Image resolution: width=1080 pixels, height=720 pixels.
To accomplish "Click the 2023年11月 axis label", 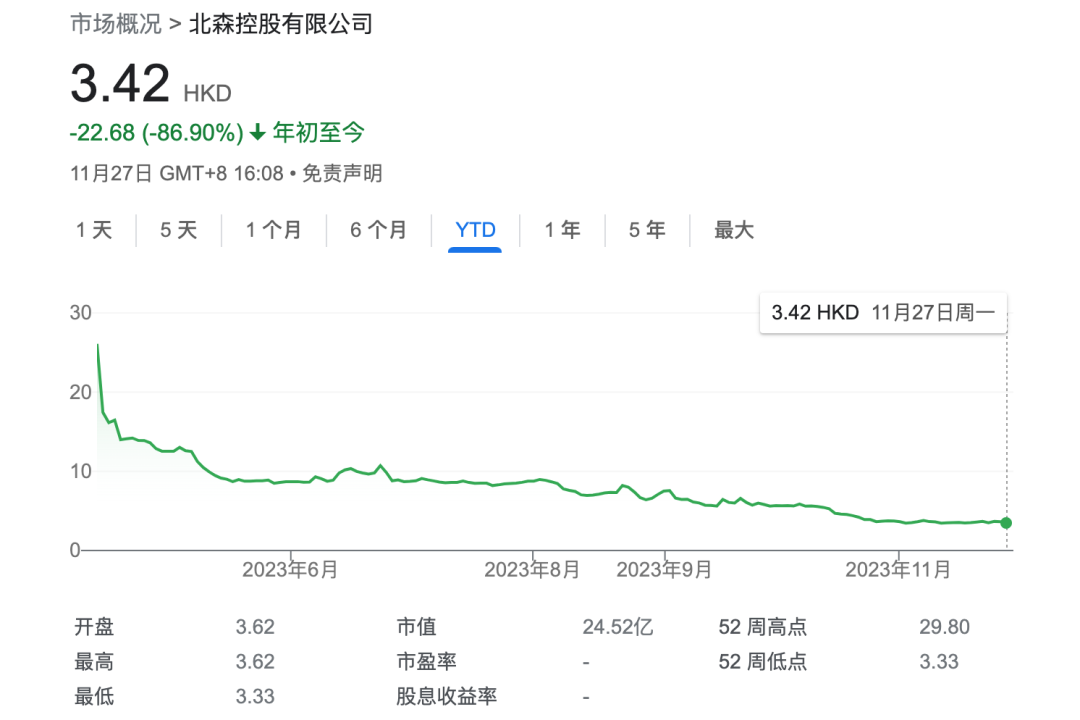I will click(x=898, y=570).
